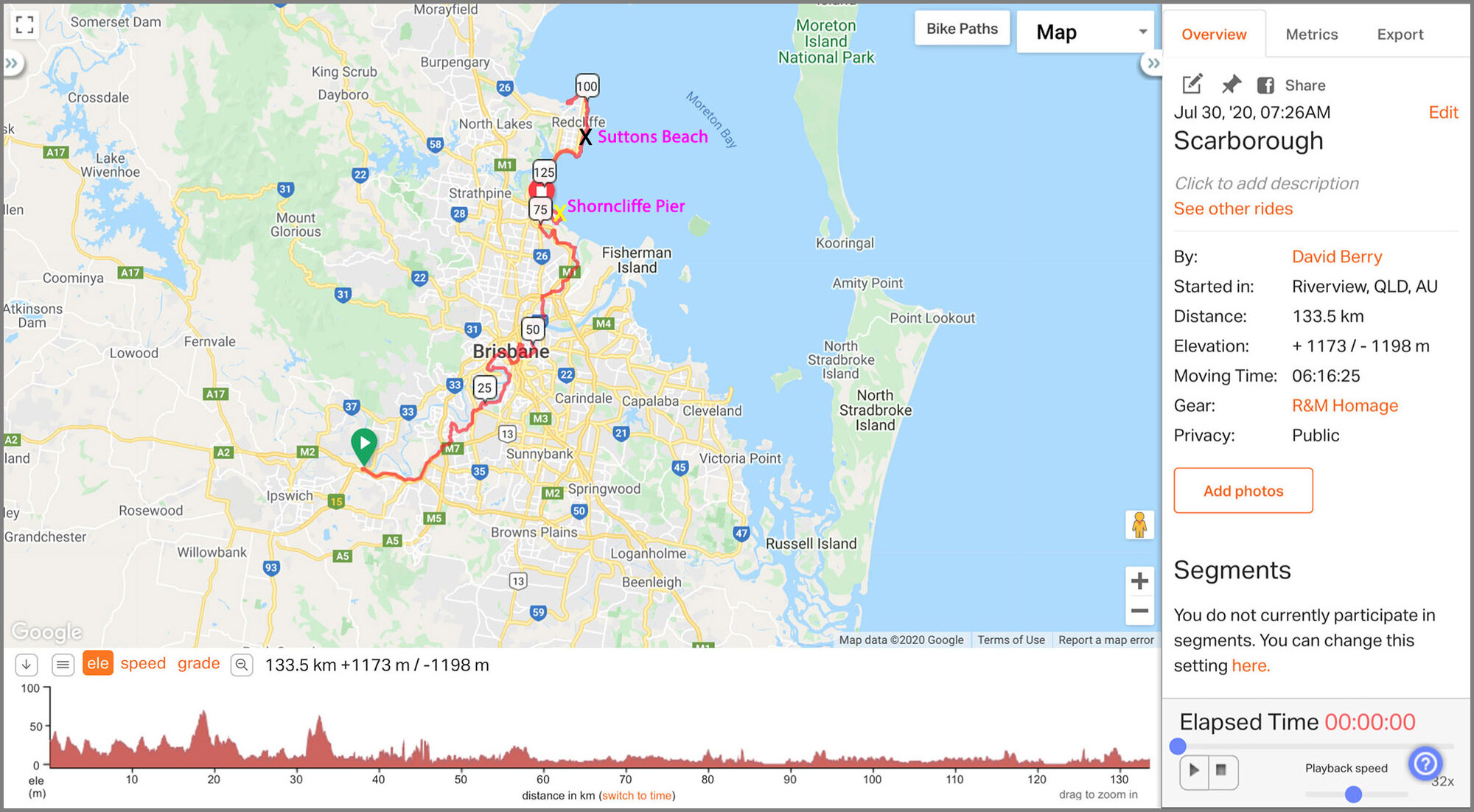Switch to the Metrics tab
This screenshot has height=812, width=1474.
point(1311,35)
